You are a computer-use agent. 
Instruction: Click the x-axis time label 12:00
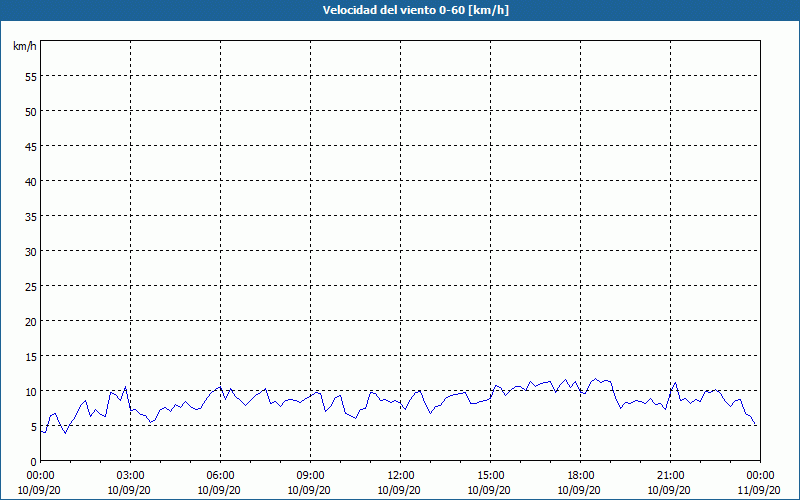click(401, 476)
